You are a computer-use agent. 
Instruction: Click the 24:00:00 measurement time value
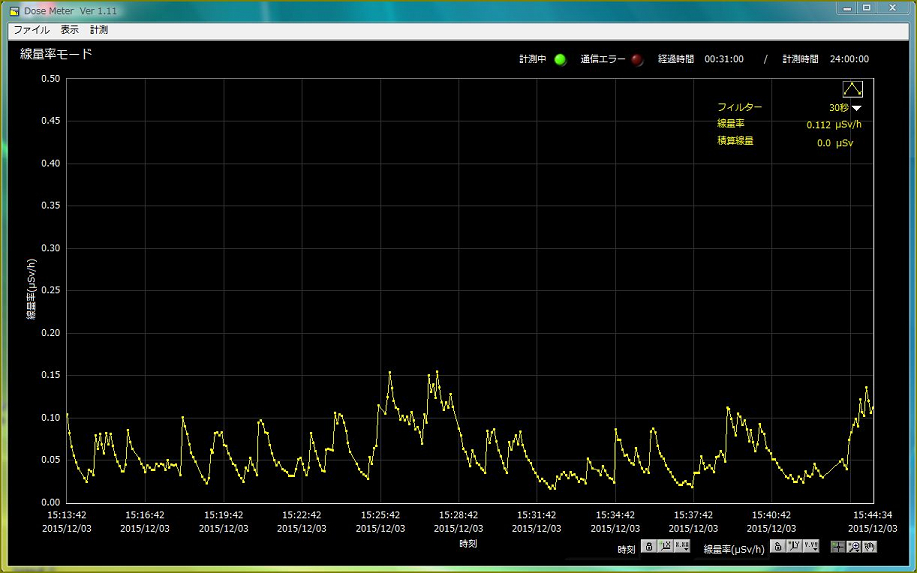(x=849, y=59)
